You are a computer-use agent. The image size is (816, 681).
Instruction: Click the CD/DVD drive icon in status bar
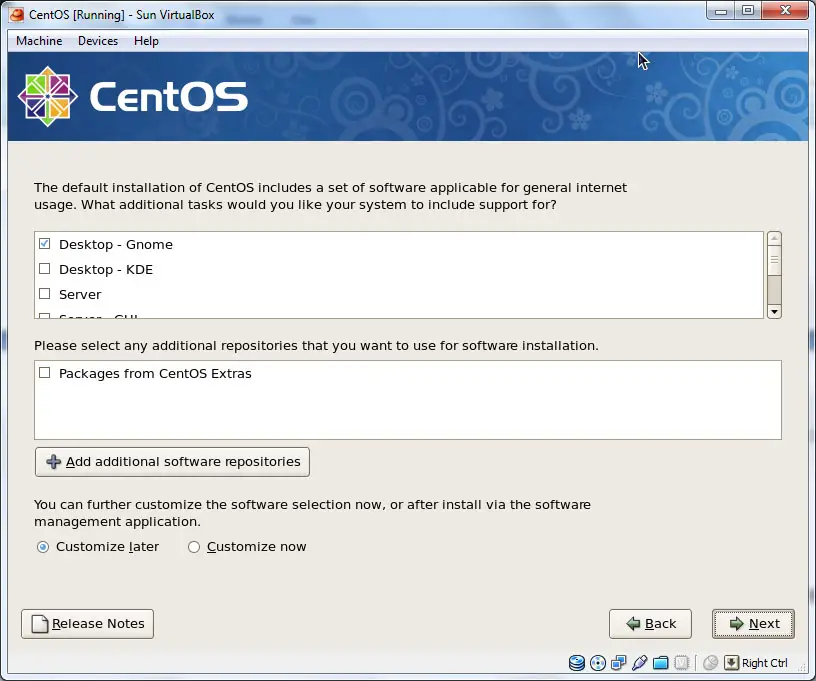point(598,663)
